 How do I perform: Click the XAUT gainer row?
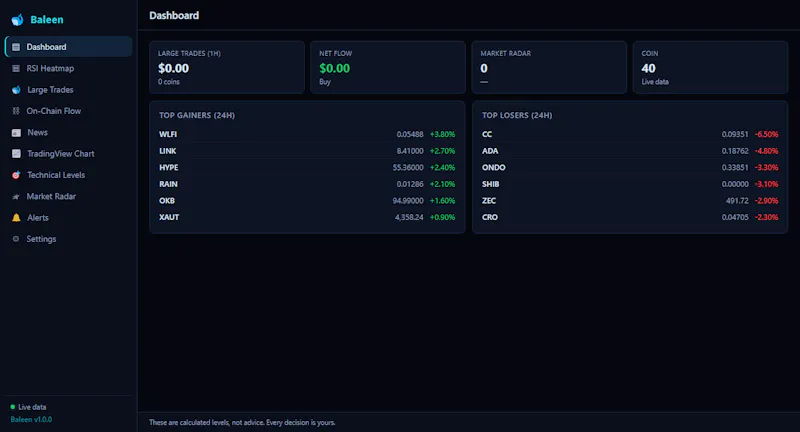pyautogui.click(x=307, y=217)
